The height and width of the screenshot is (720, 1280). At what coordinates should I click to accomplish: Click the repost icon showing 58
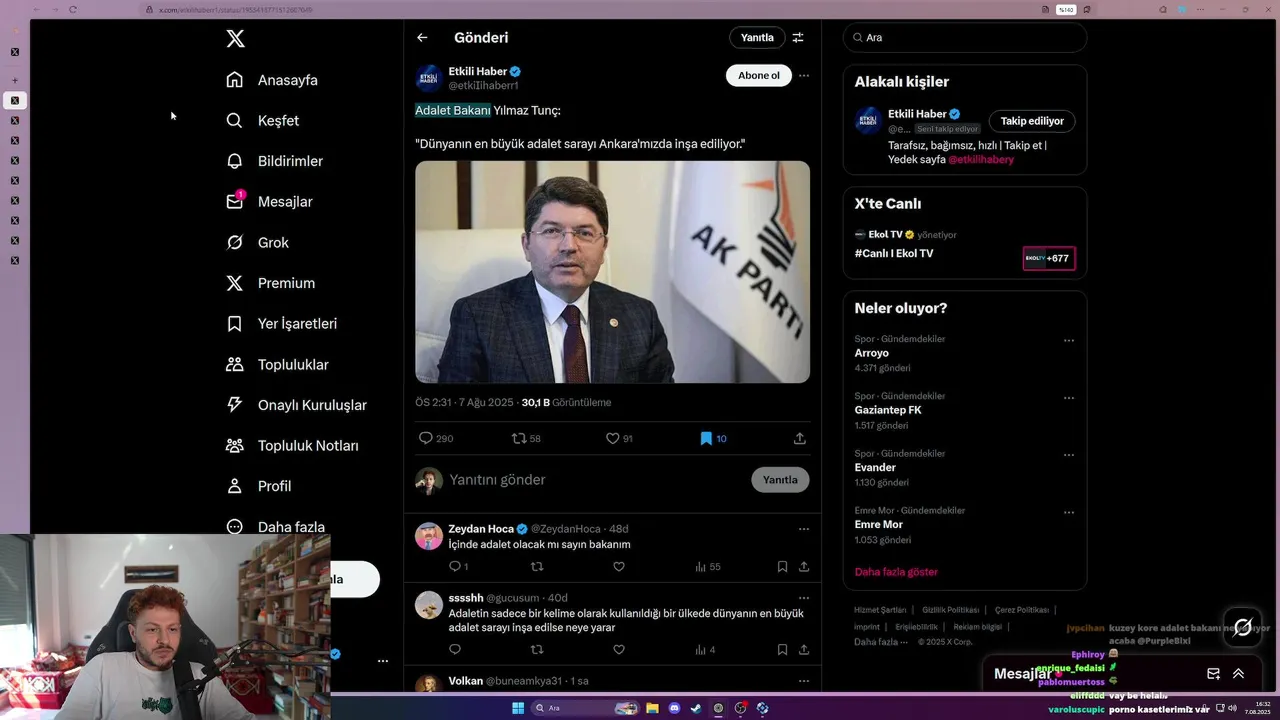point(518,438)
